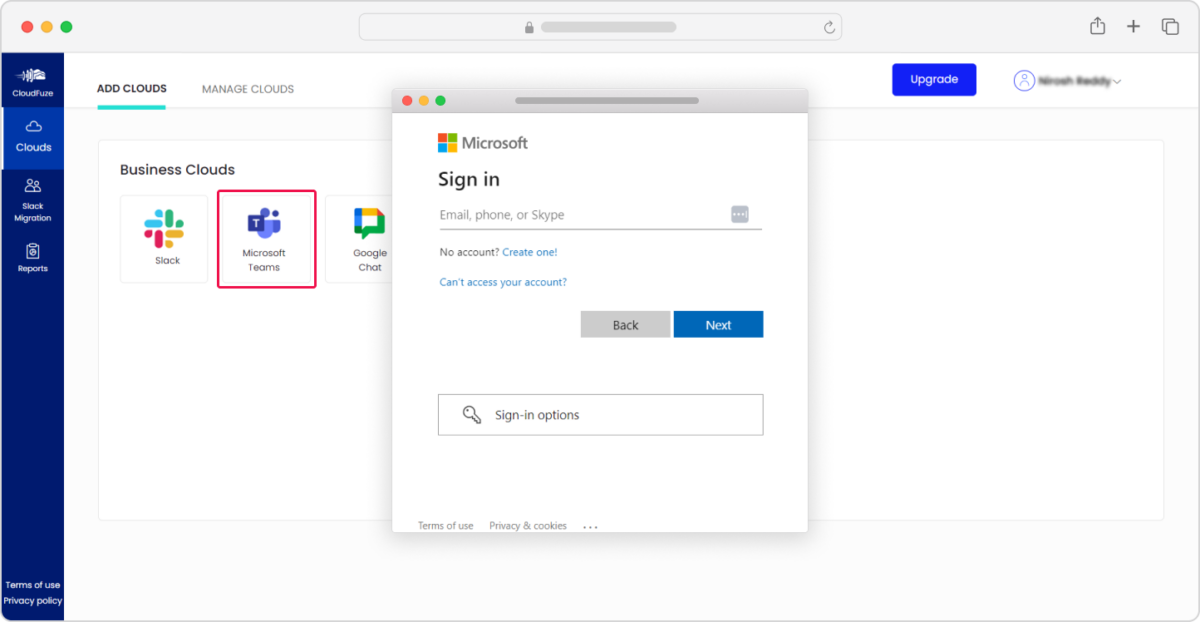The width and height of the screenshot is (1200, 622).
Task: Open Slack Migration in the sidebar
Action: point(33,199)
